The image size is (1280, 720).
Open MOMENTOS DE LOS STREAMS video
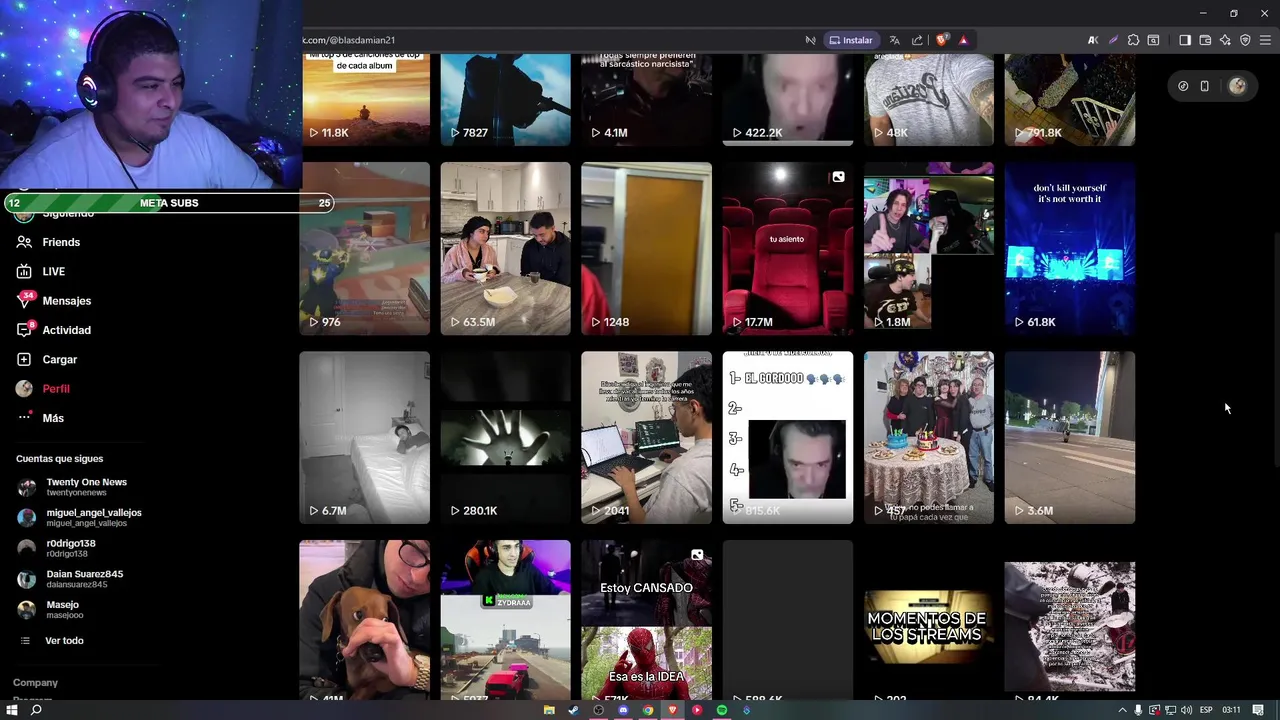click(x=929, y=620)
